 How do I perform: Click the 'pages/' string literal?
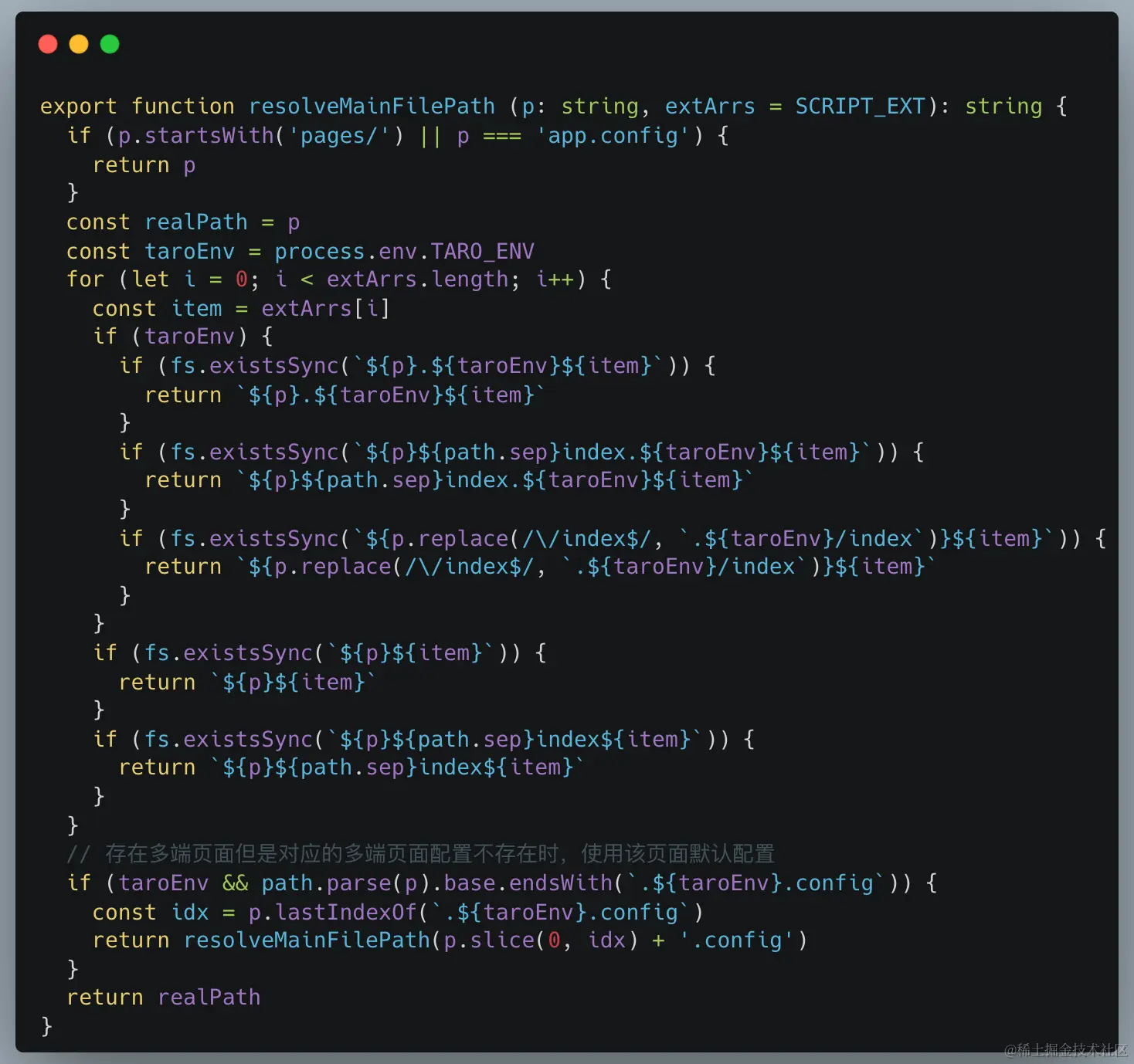(339, 135)
